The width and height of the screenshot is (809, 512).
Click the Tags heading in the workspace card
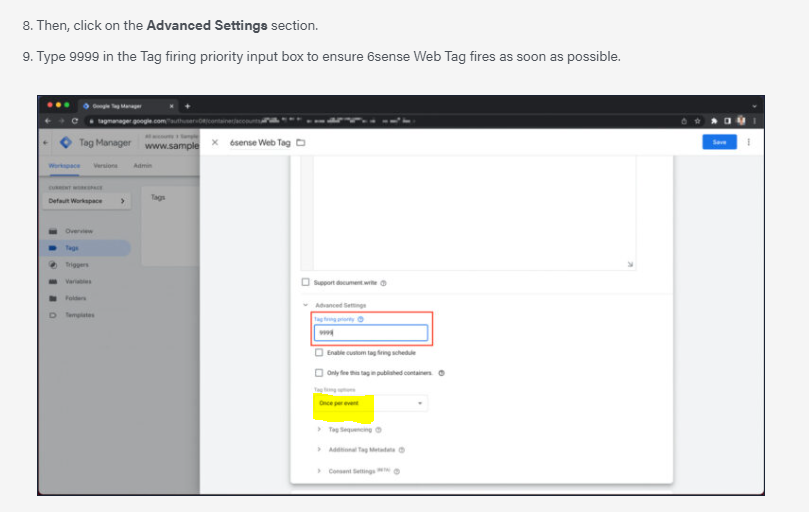coord(158,197)
